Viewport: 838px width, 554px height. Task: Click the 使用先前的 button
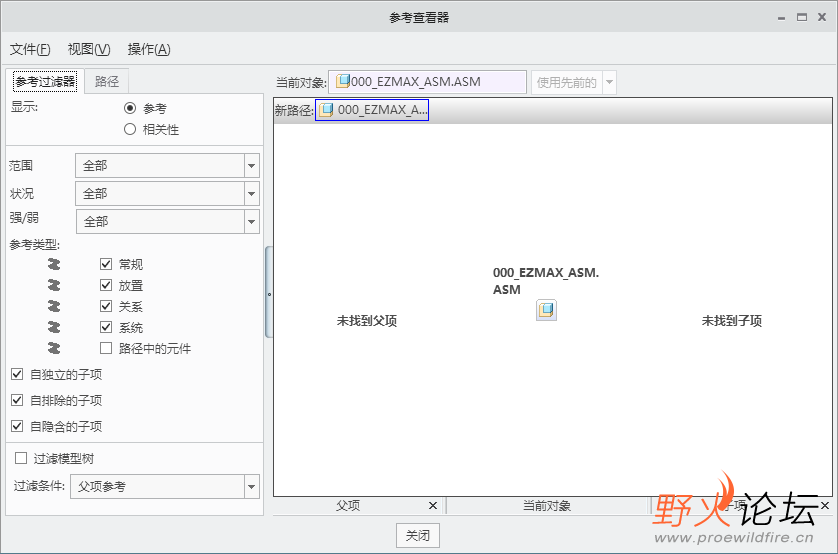[x=567, y=82]
